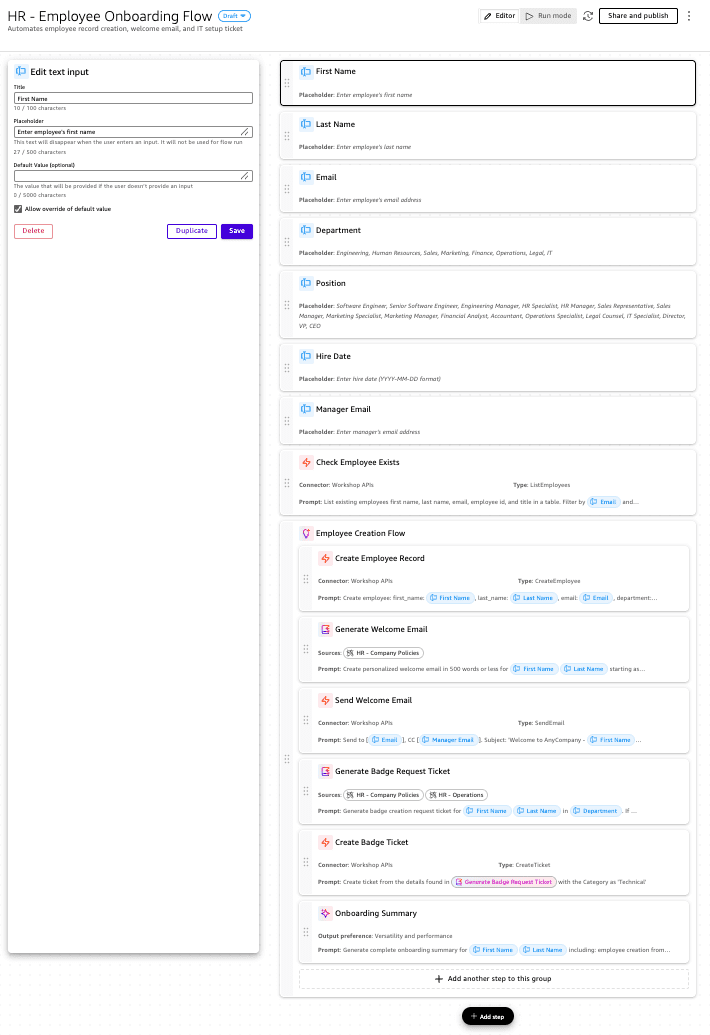710x1035 pixels.
Task: Open the Draft status dropdown
Action: pos(236,16)
